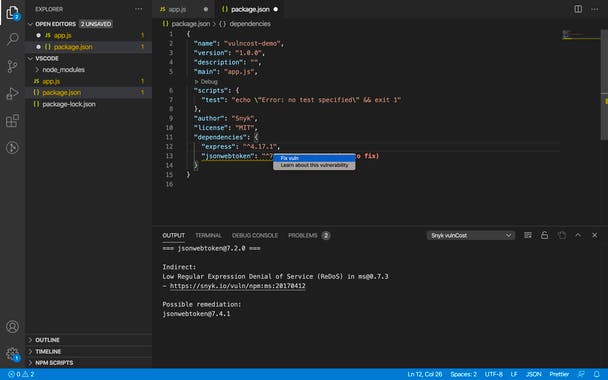Click the Prettier status bar item

559,374
